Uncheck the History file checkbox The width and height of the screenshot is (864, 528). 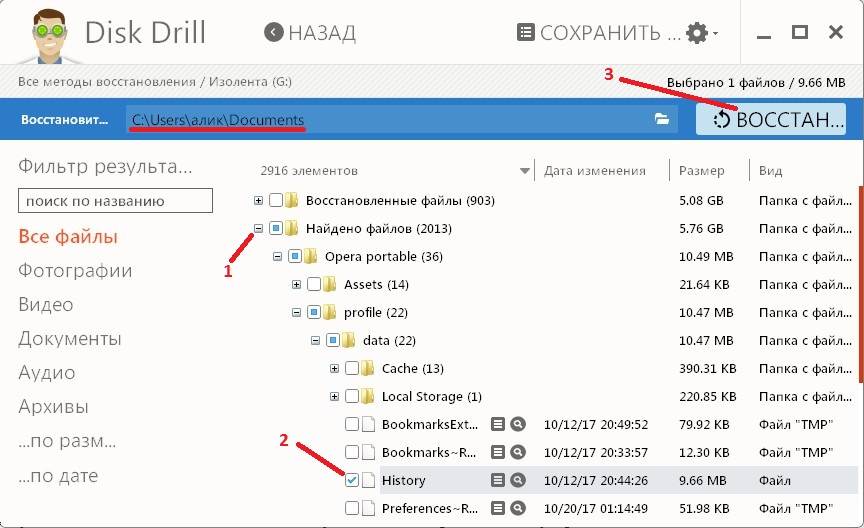pos(352,480)
